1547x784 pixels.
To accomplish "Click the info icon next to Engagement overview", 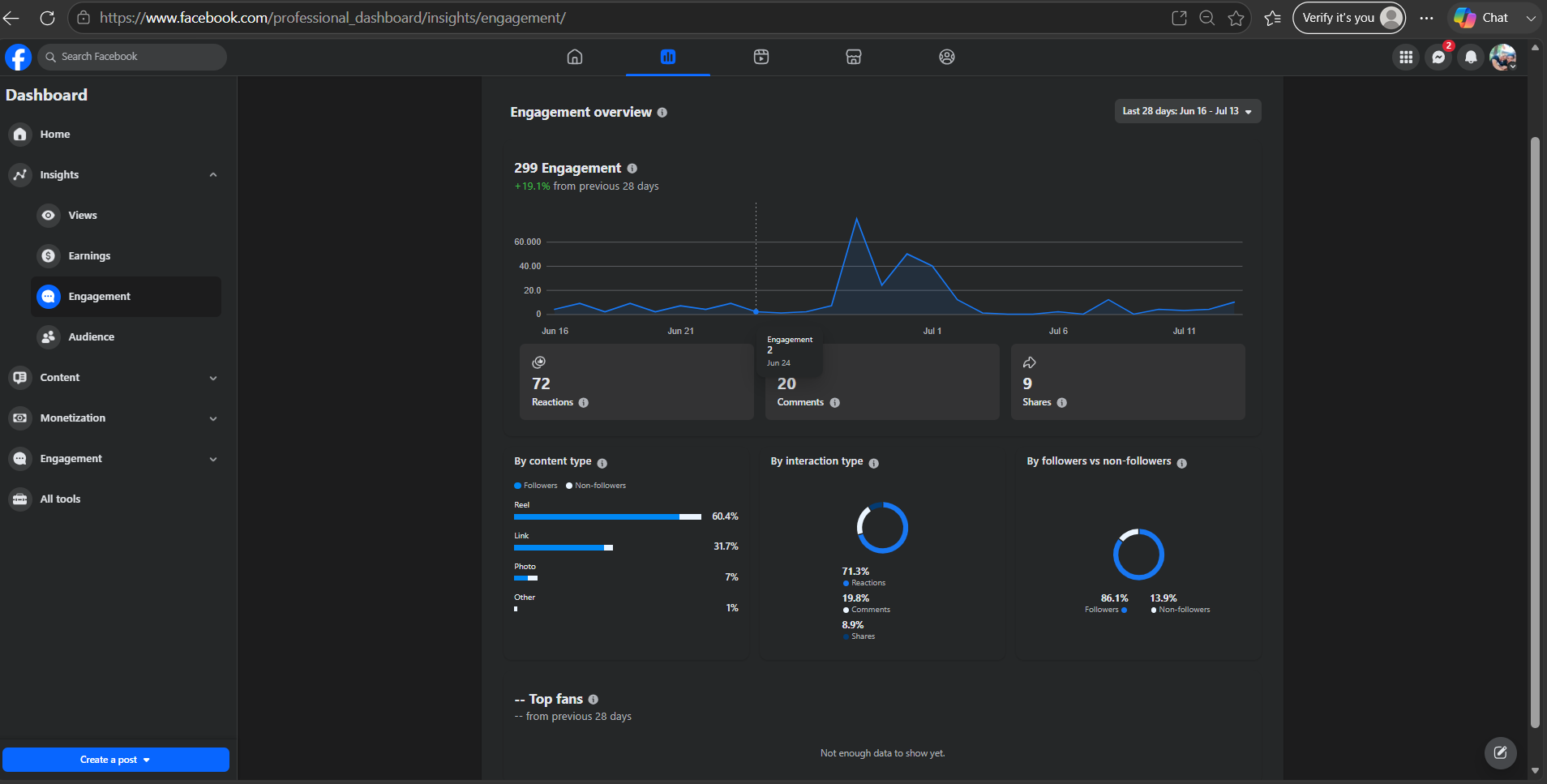I will [x=662, y=113].
